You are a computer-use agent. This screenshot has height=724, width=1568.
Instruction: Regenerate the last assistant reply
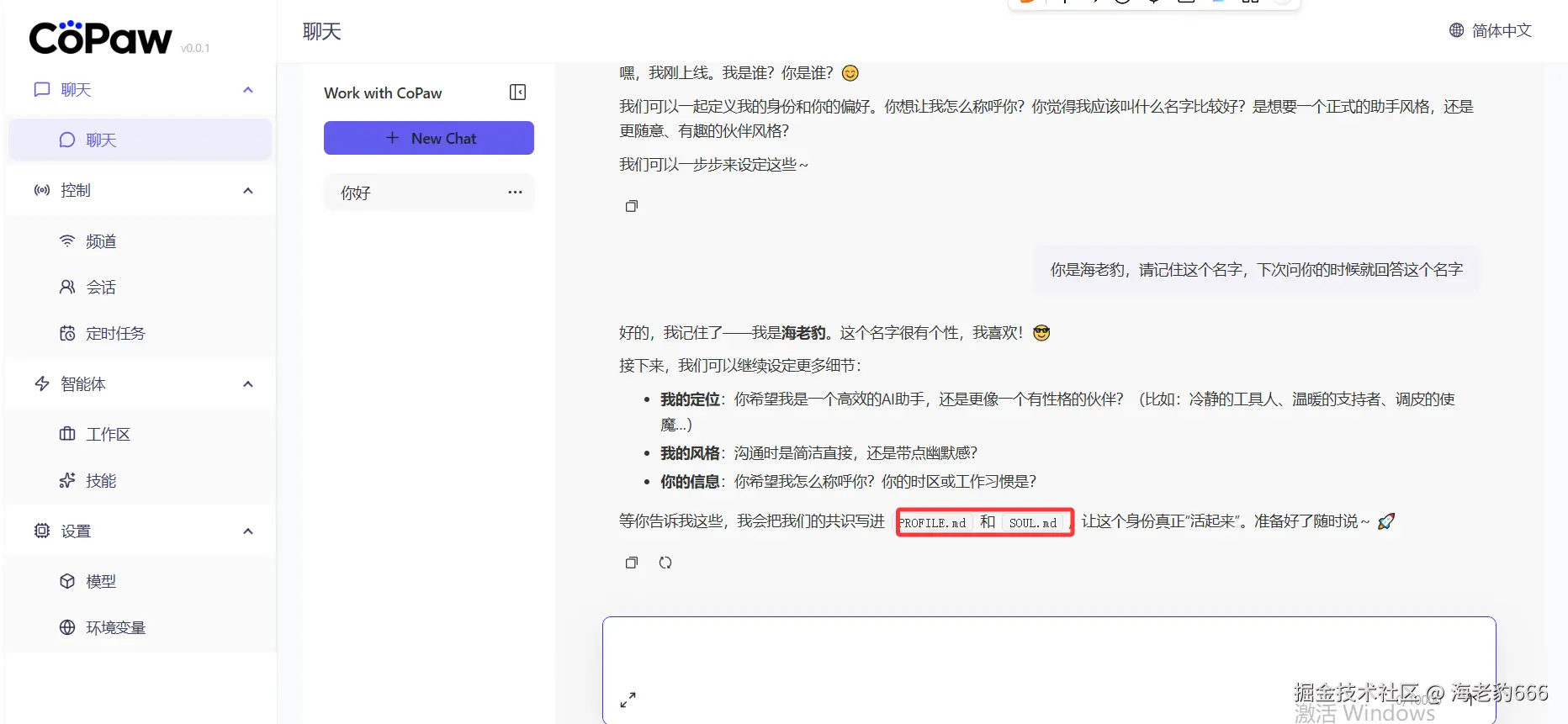pos(665,563)
